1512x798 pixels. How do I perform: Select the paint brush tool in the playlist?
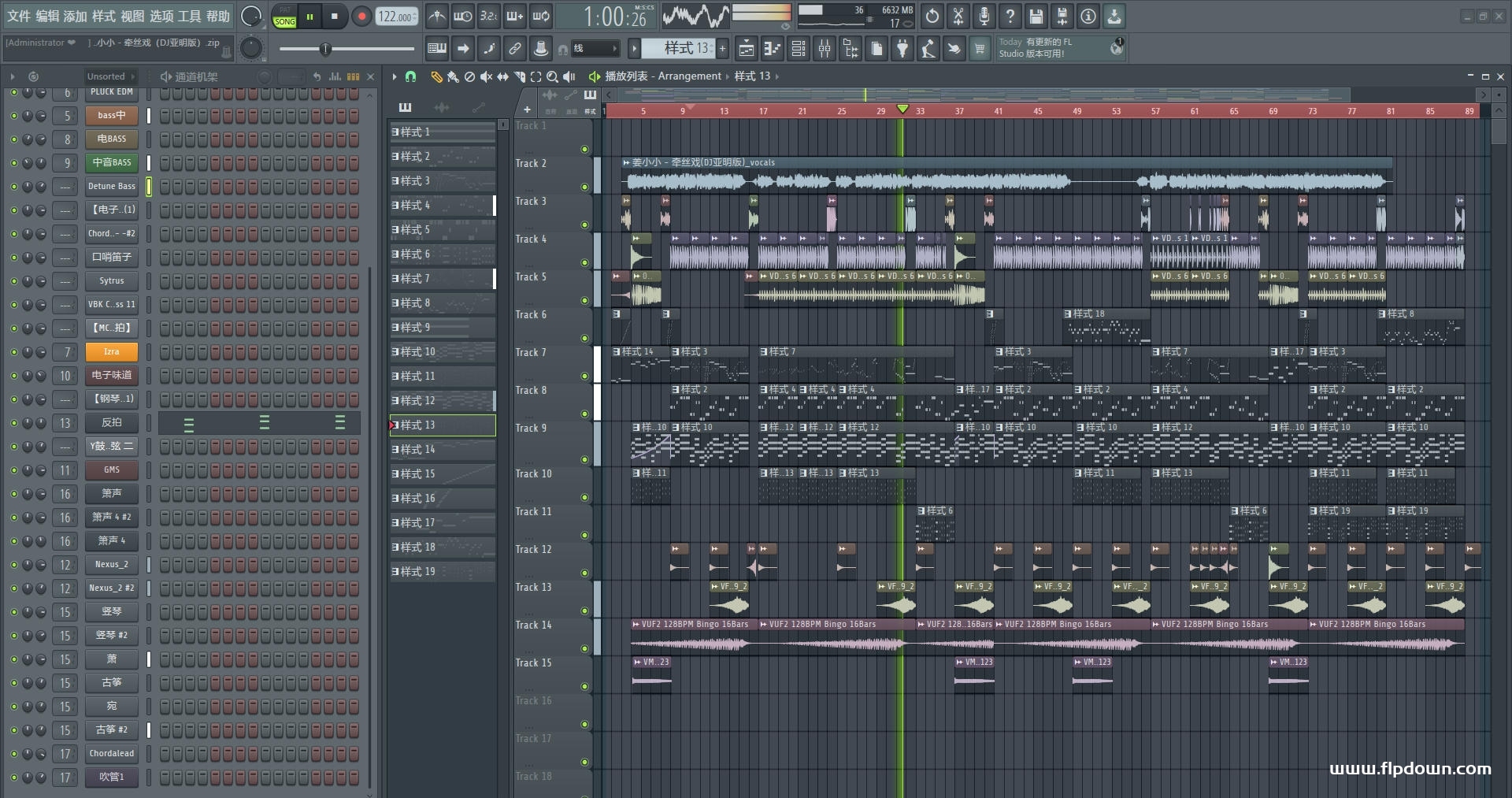[x=453, y=76]
